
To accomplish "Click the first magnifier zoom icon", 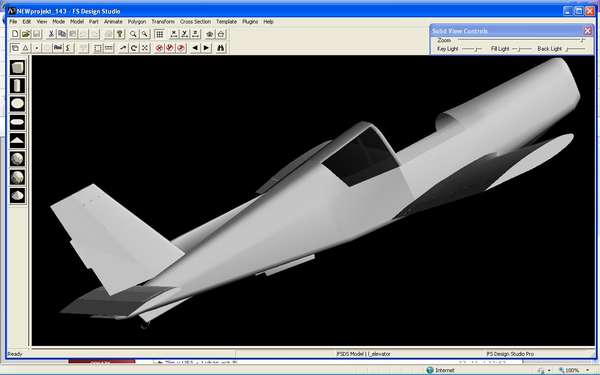I will pyautogui.click(x=133, y=34).
